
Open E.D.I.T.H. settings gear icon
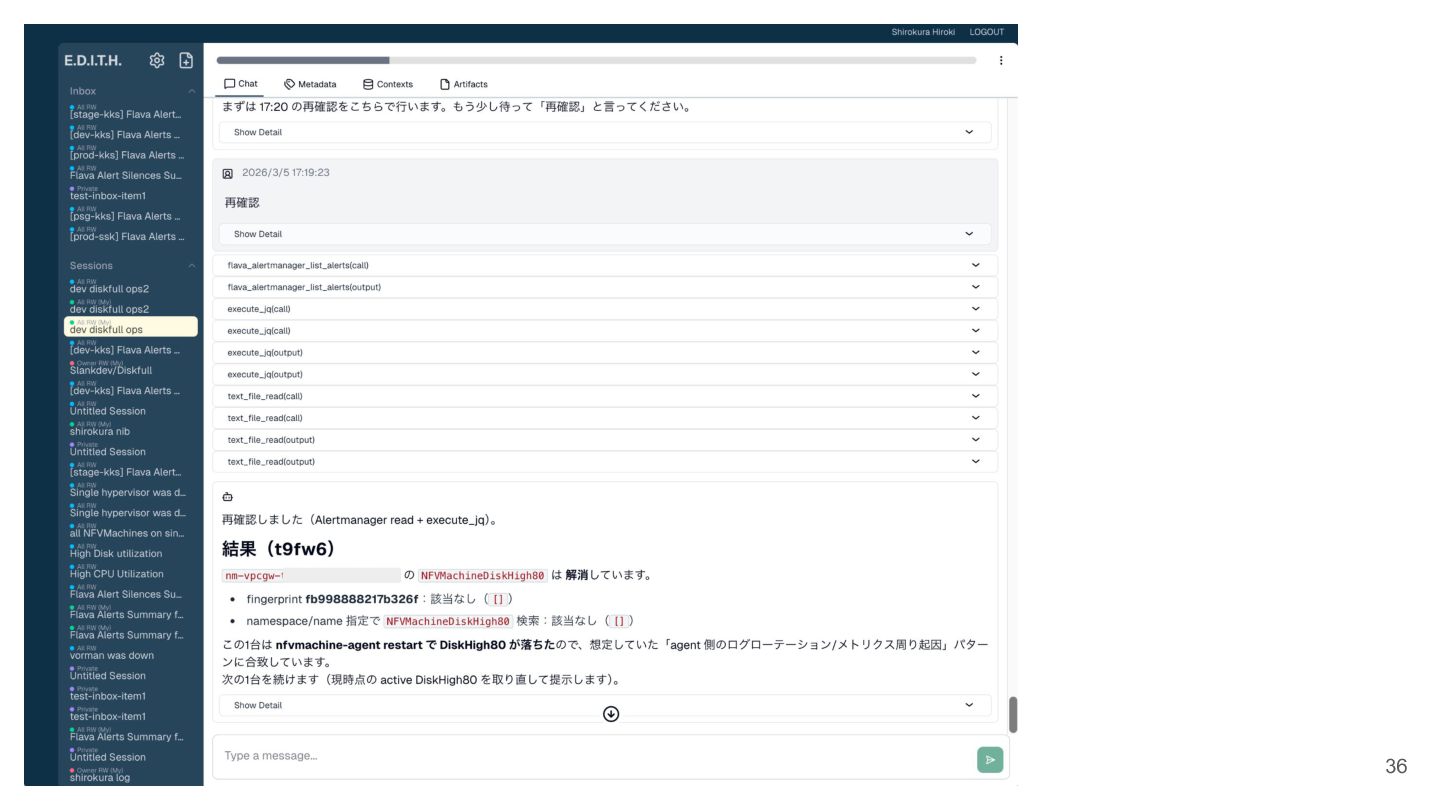pyautogui.click(x=157, y=61)
